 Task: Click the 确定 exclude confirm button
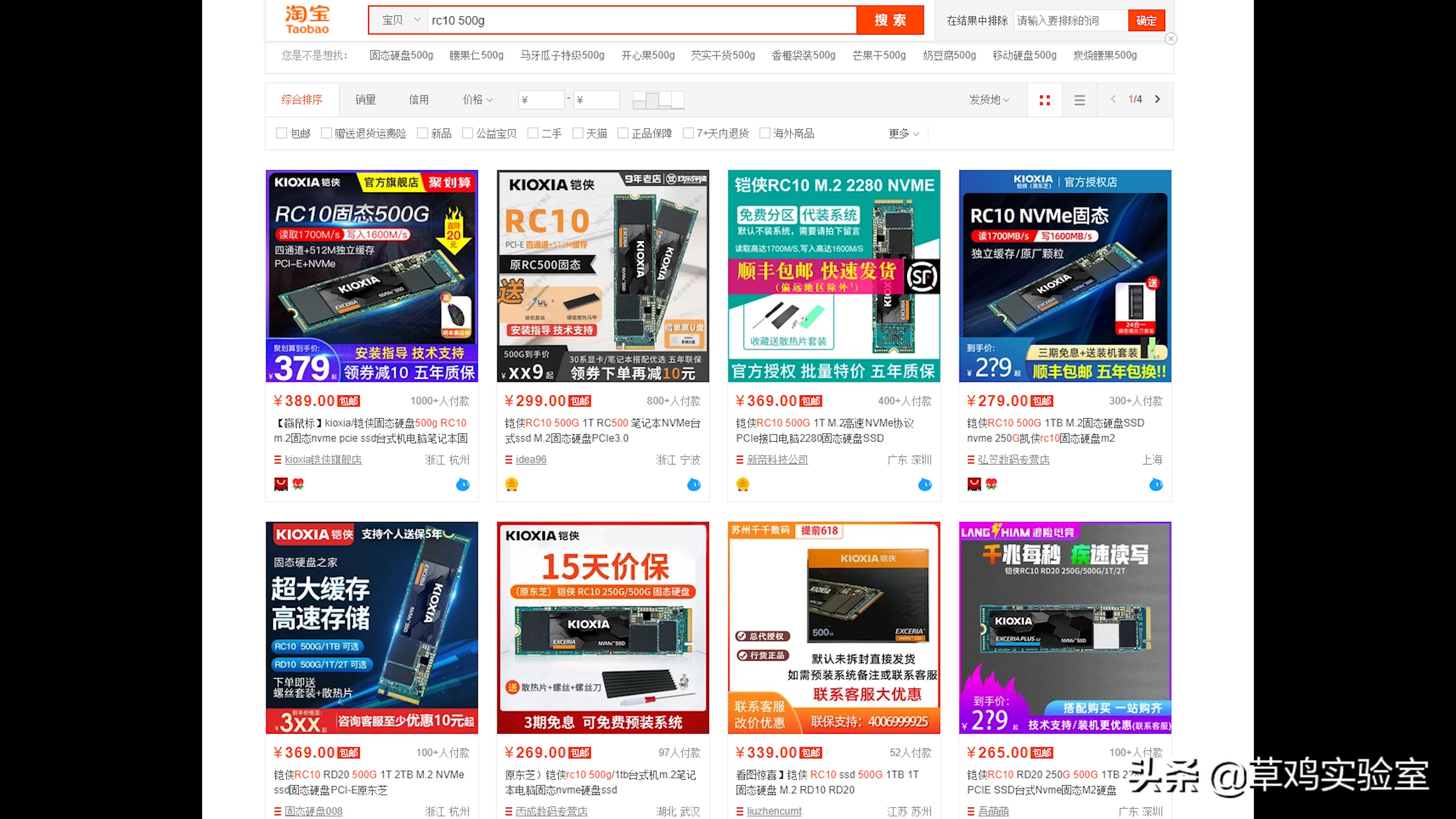point(1146,21)
